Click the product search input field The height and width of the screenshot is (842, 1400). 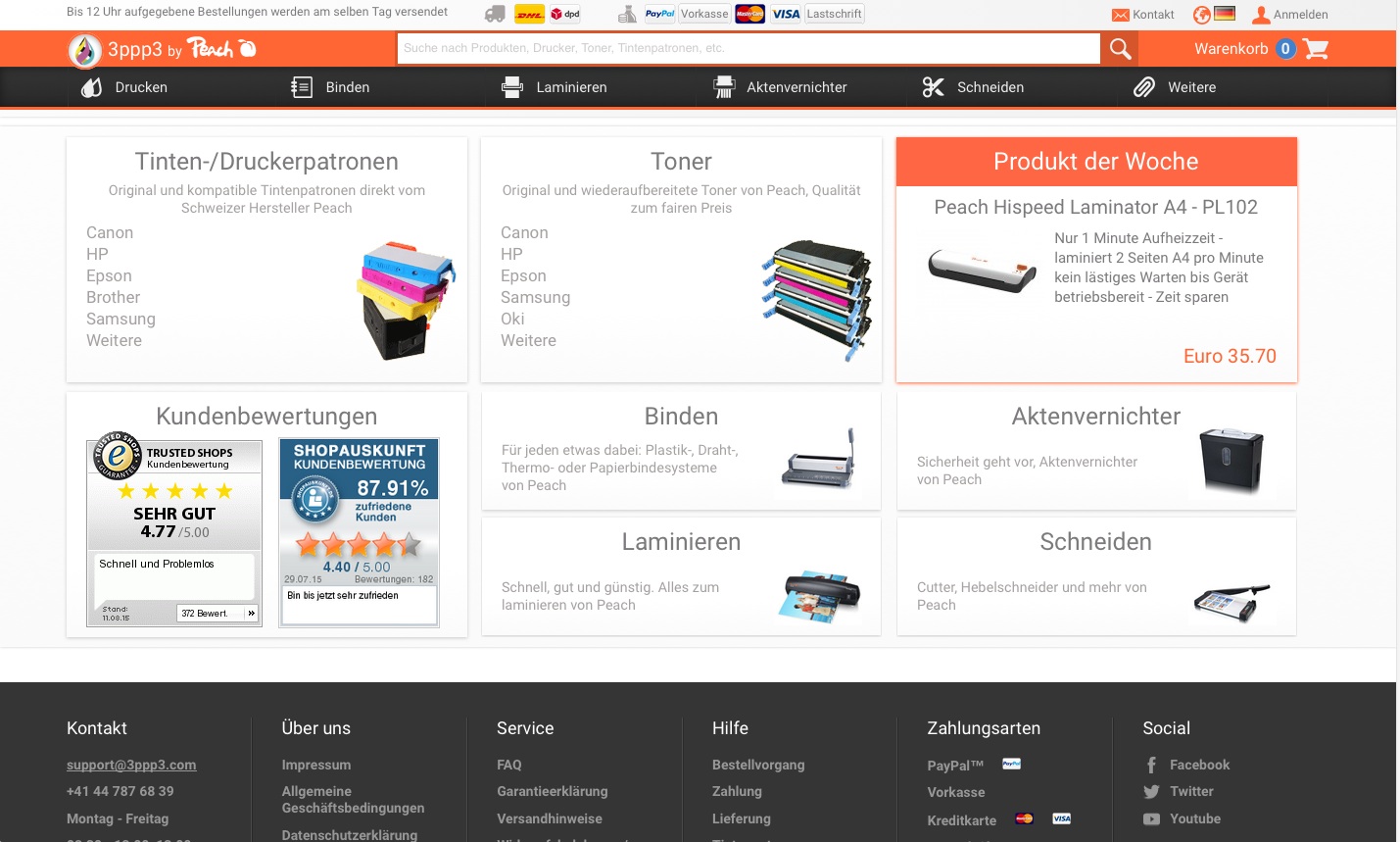748,48
